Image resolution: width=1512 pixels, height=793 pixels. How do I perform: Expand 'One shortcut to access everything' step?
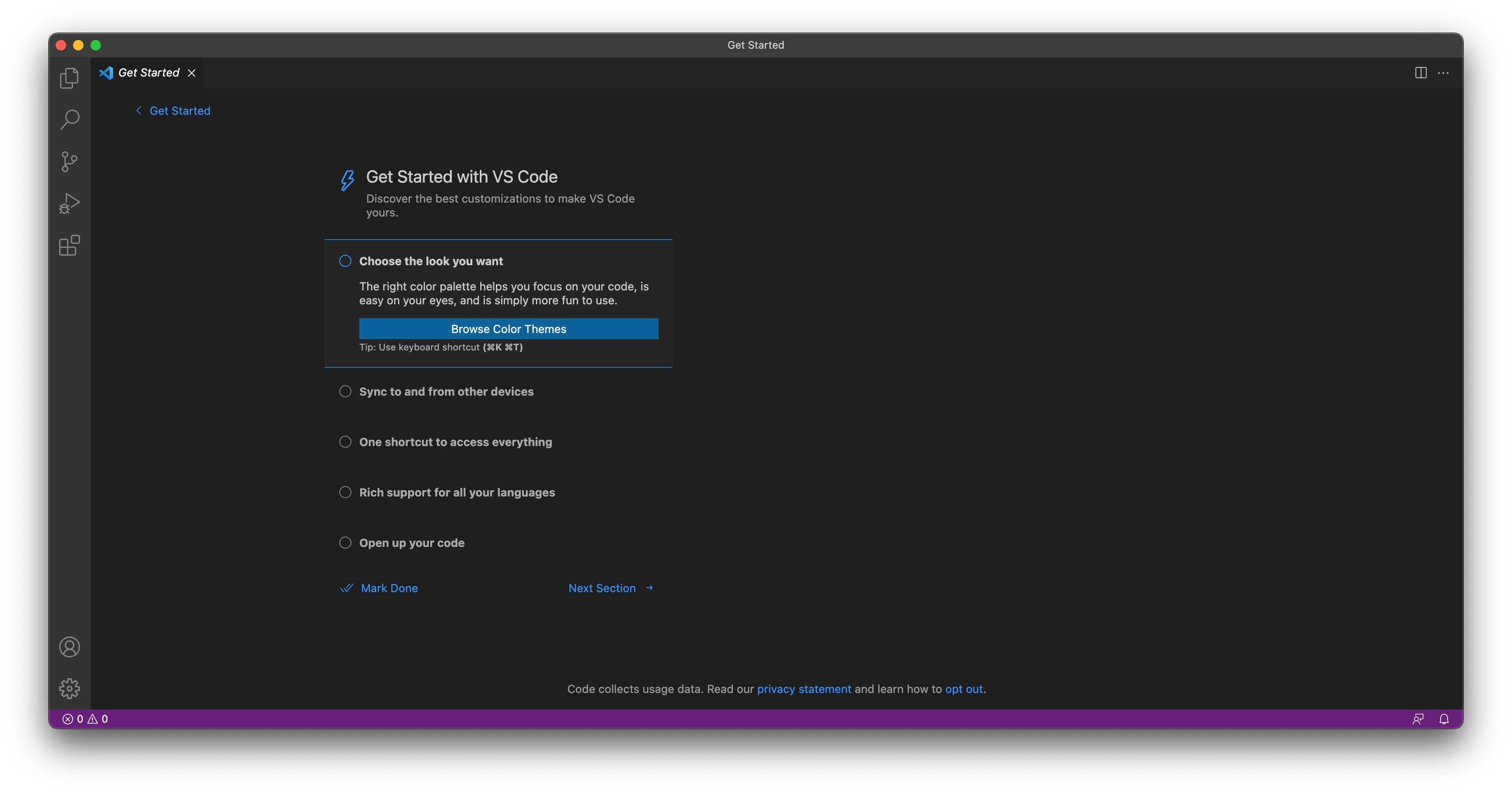(455, 442)
